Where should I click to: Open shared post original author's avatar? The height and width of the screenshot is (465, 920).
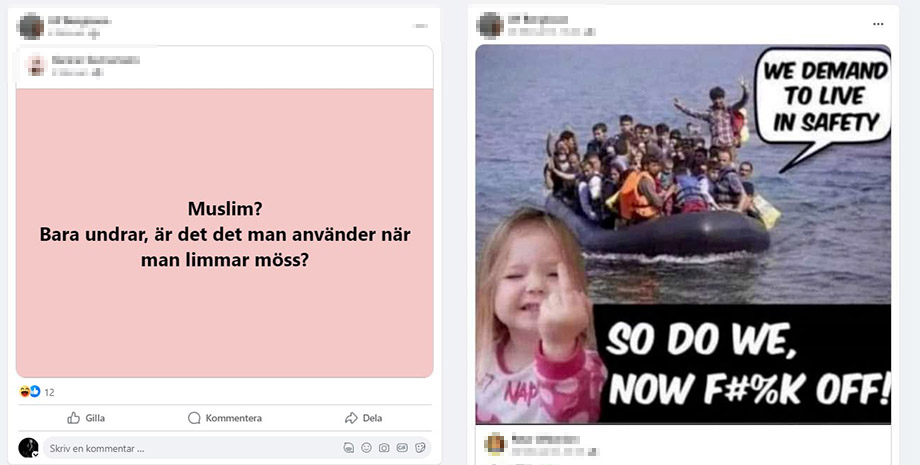coord(36,65)
